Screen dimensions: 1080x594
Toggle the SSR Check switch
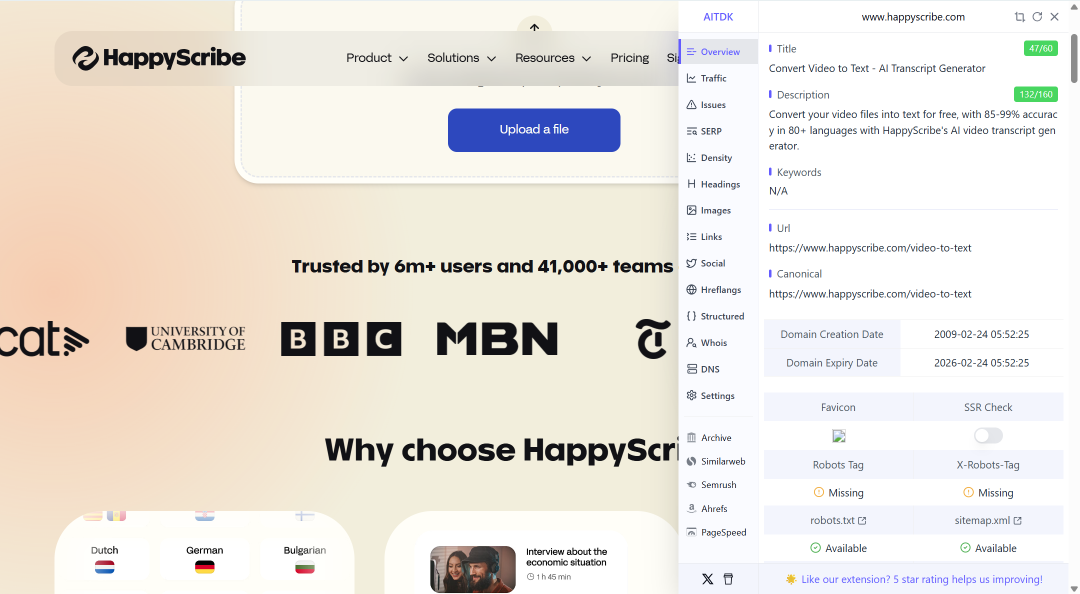(x=988, y=436)
